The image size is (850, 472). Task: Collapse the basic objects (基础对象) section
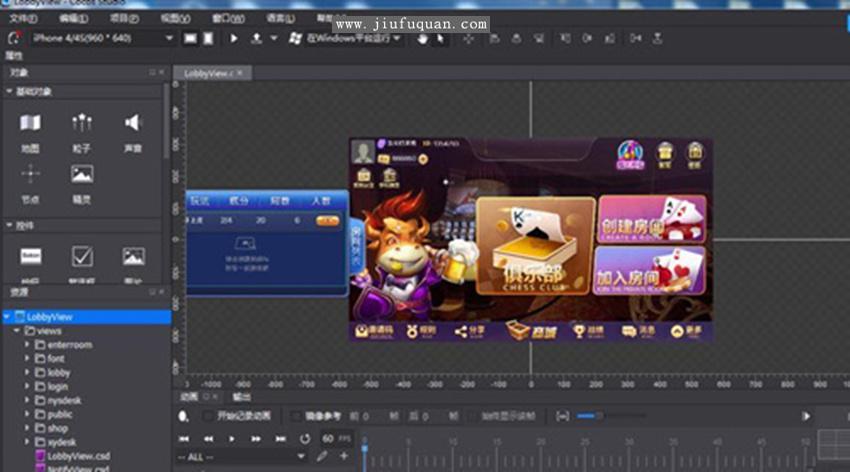[x=9, y=92]
